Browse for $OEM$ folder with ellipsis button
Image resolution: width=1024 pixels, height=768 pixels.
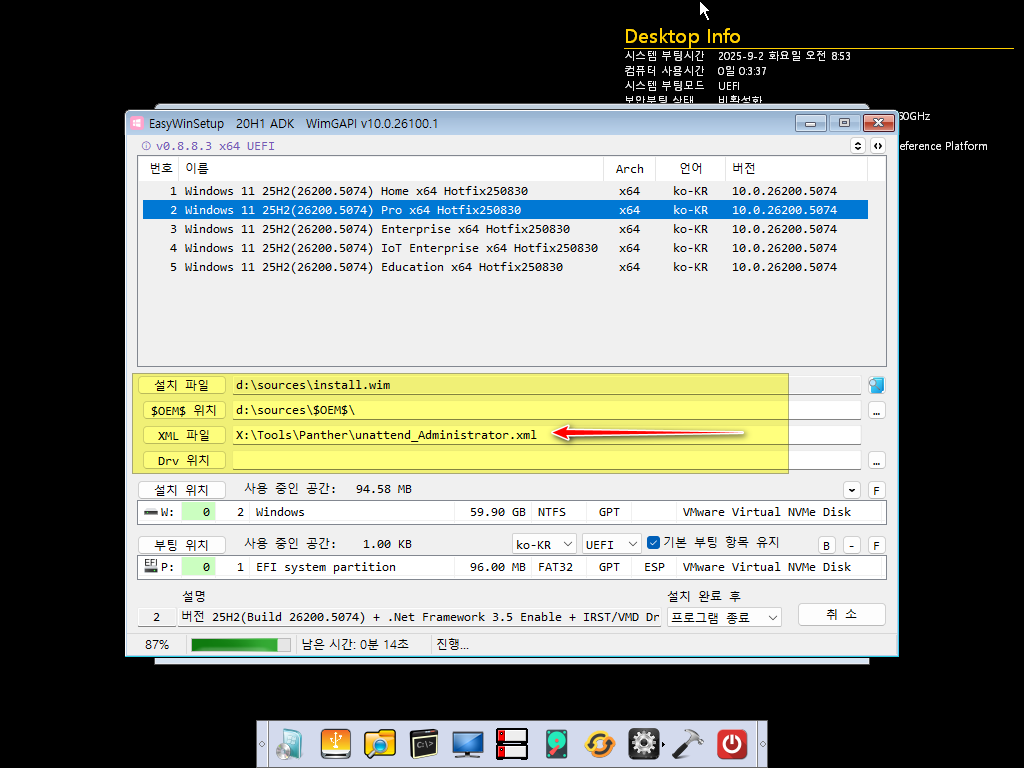[x=876, y=411]
